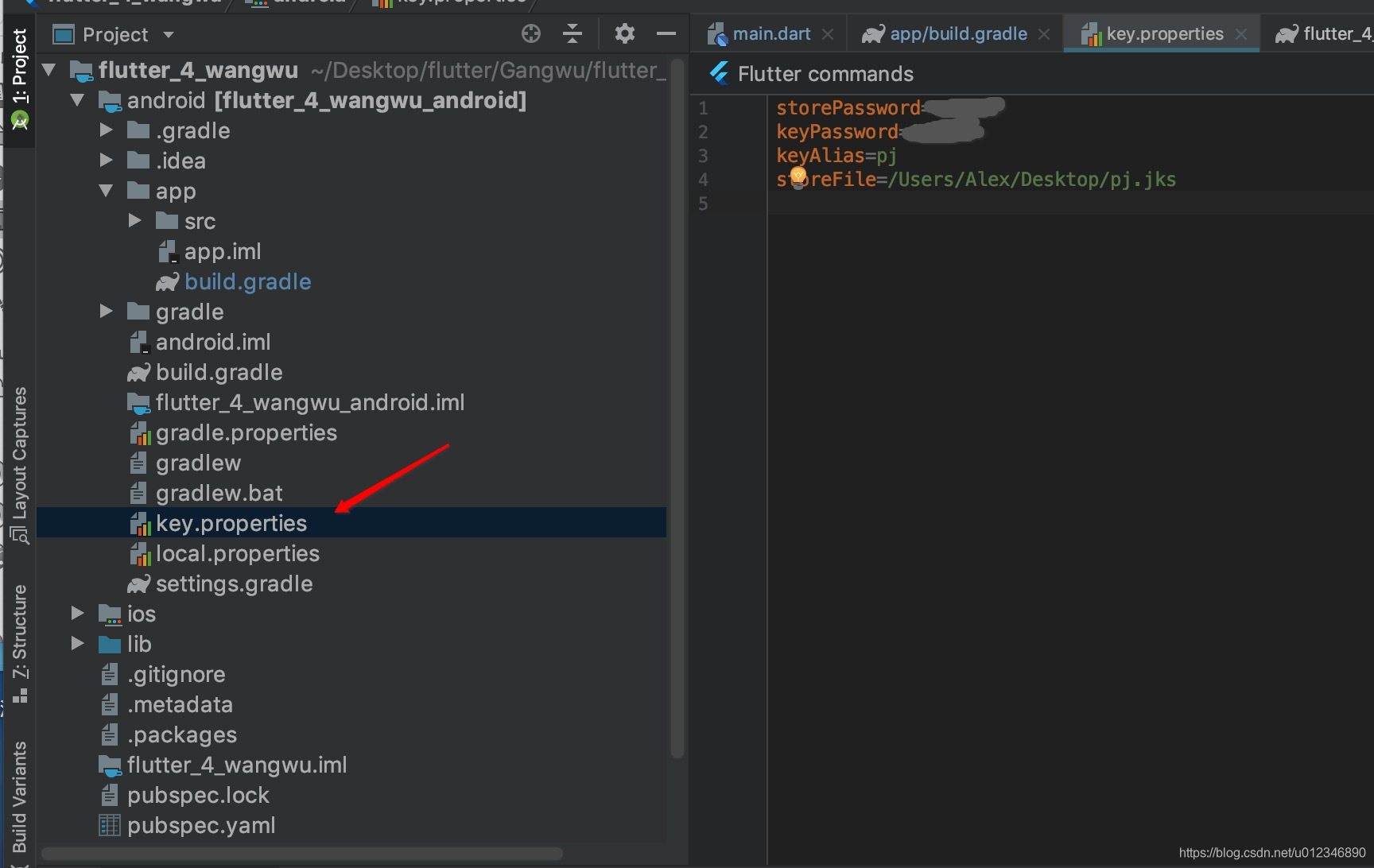The image size is (1374, 868).
Task: Click the keyPassword line in editor
Action: pyautogui.click(x=881, y=132)
